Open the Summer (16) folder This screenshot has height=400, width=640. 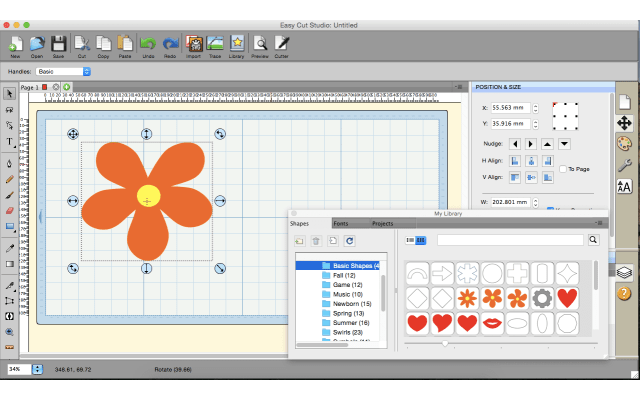(x=351, y=323)
